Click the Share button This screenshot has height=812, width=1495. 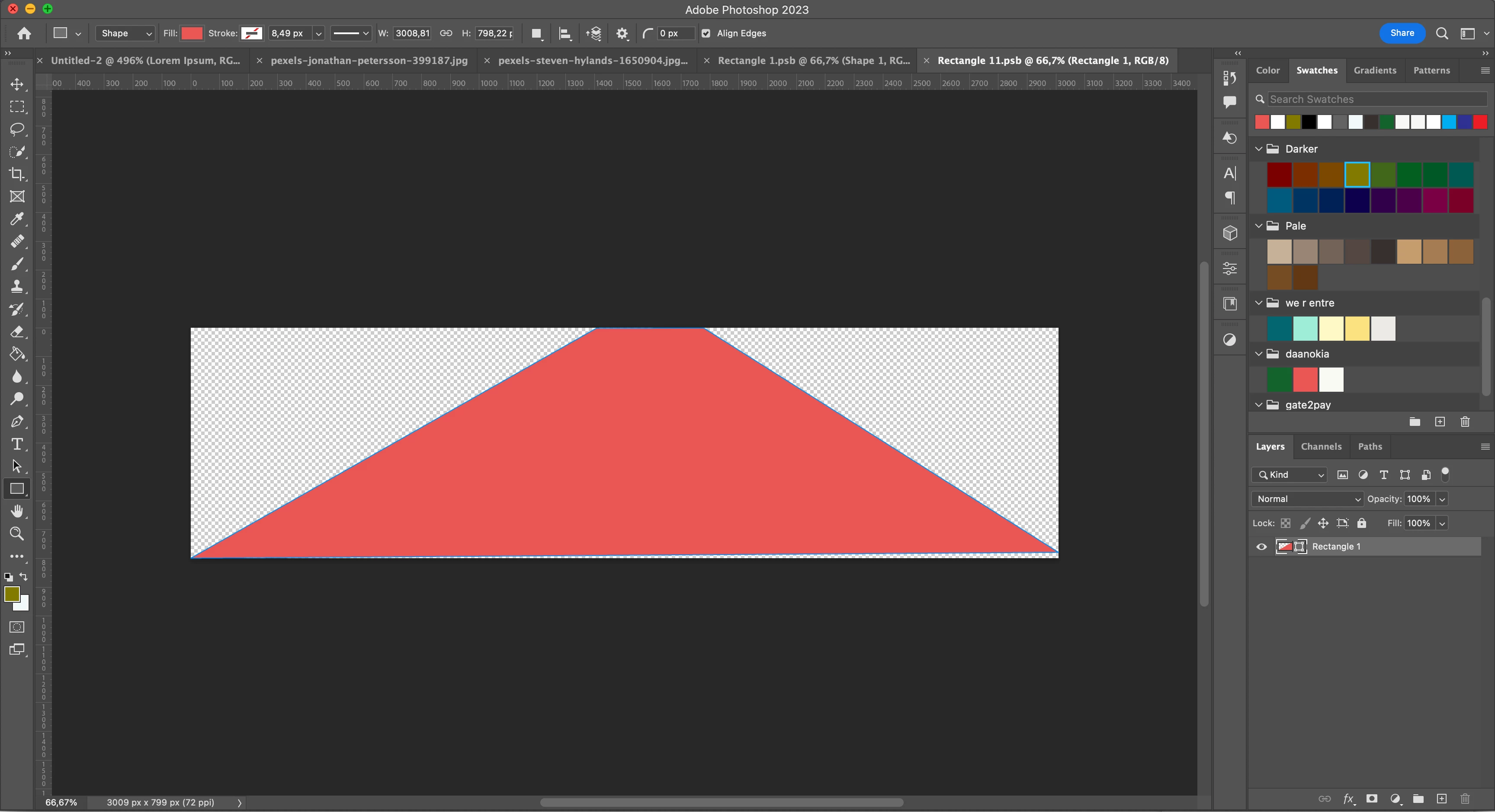tap(1402, 33)
